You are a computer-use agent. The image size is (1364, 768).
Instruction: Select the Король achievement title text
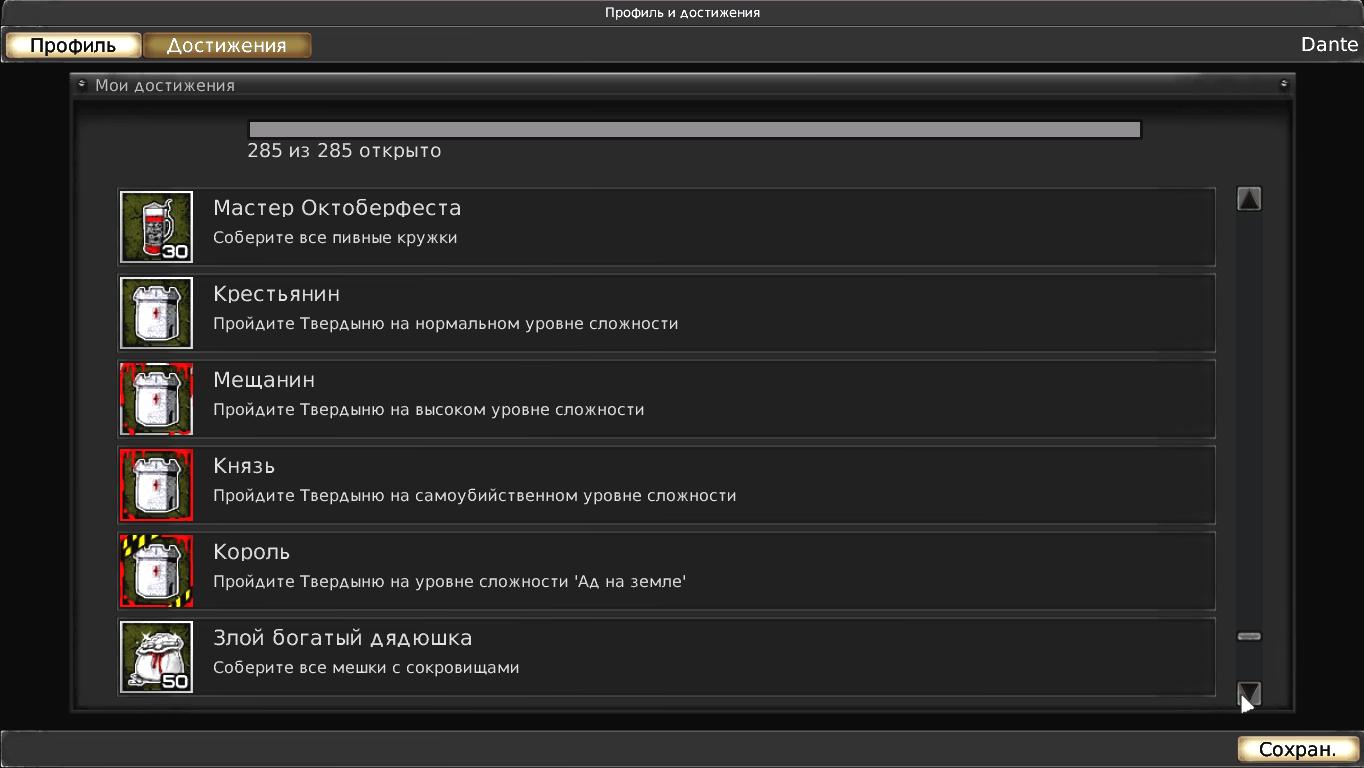[x=251, y=552]
